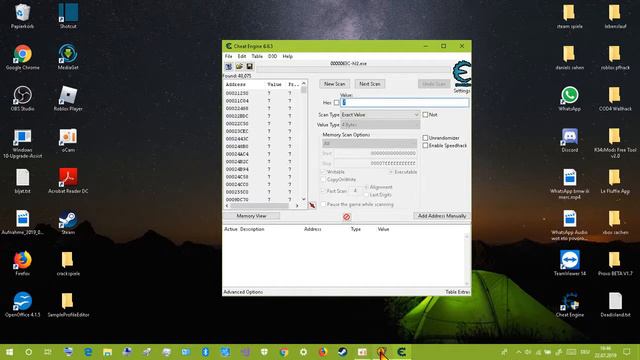Expand the Memory Scan Options region dropdown
The width and height of the screenshot is (640, 360).
(369, 144)
